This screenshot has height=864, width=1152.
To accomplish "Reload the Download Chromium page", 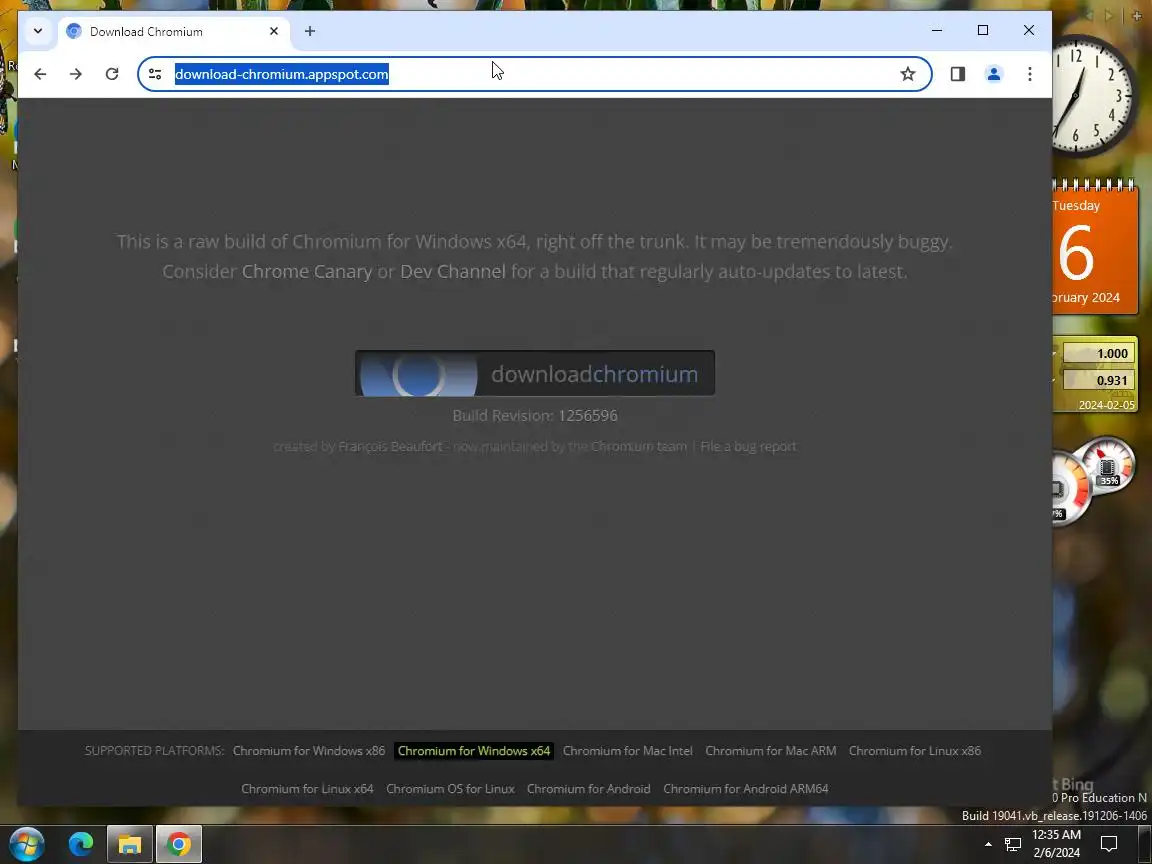I will (x=112, y=74).
